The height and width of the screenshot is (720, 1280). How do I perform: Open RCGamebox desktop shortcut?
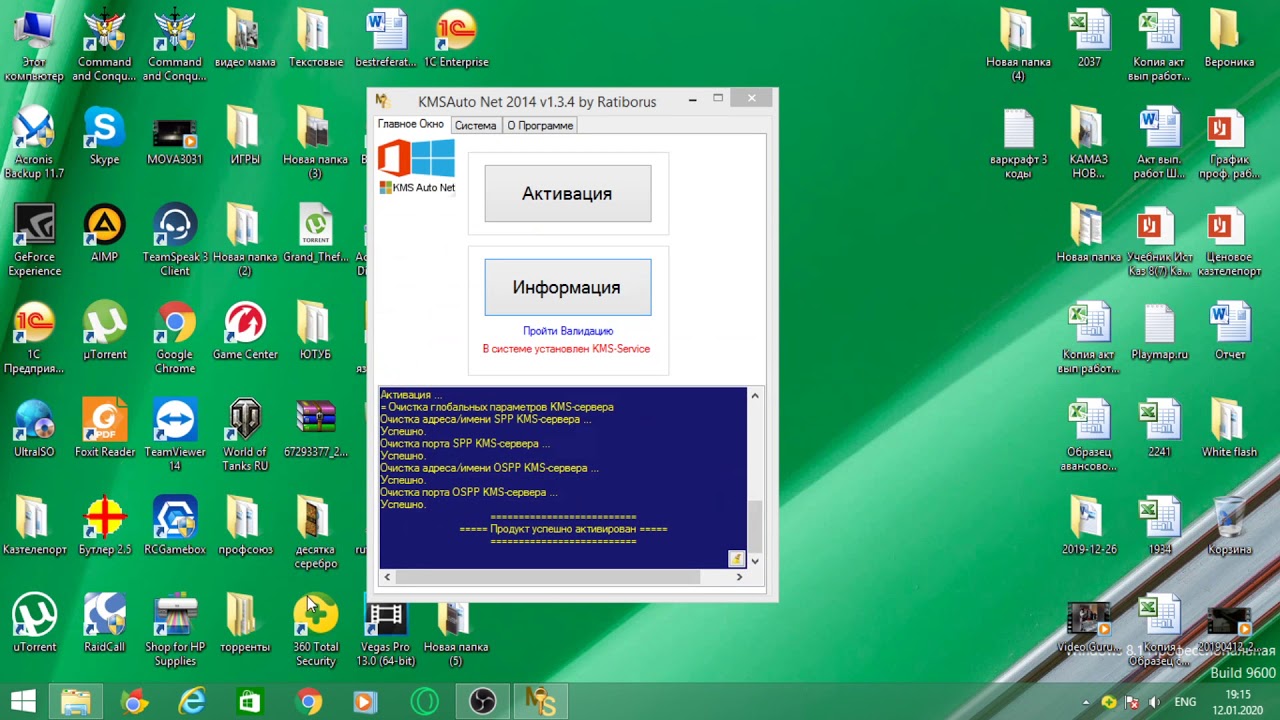click(175, 527)
